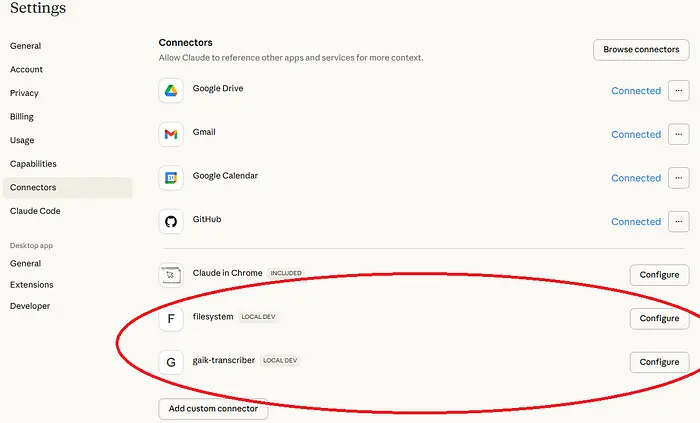Configure the gaik-transcriber connector
This screenshot has width=700, height=423.
659,362
